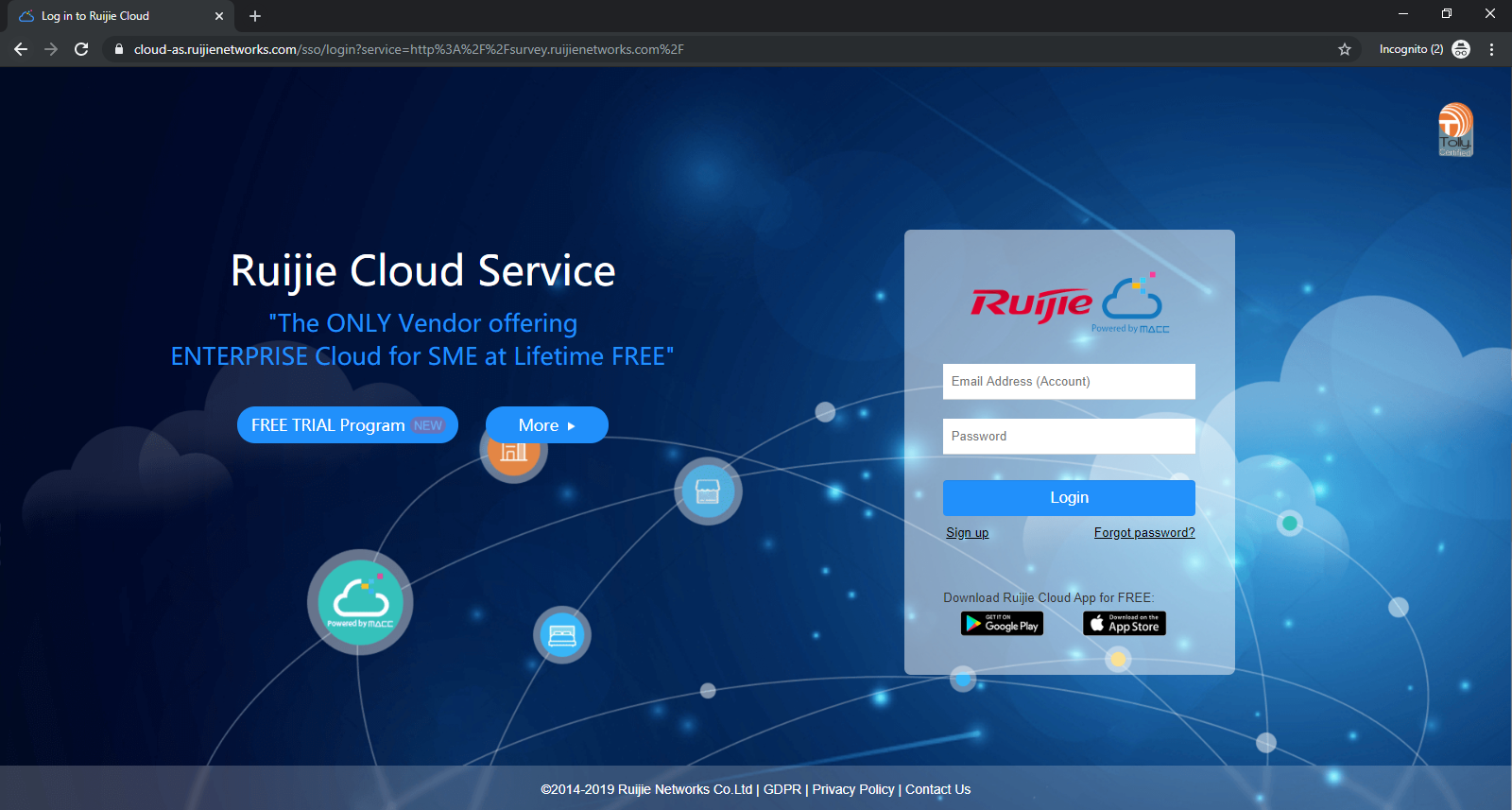
Task: Click the blue store circle icon
Action: click(x=708, y=491)
